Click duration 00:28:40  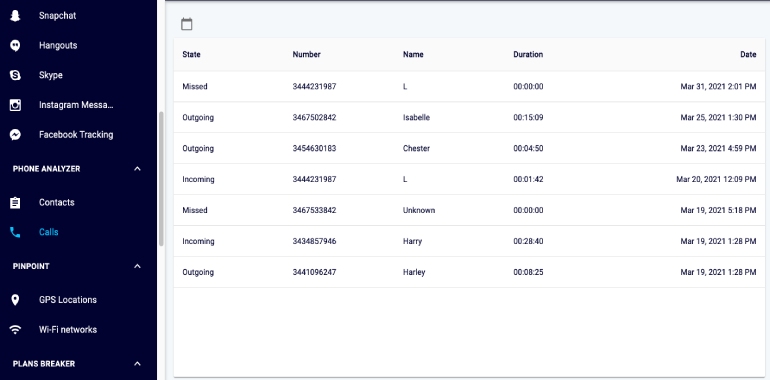[528, 241]
